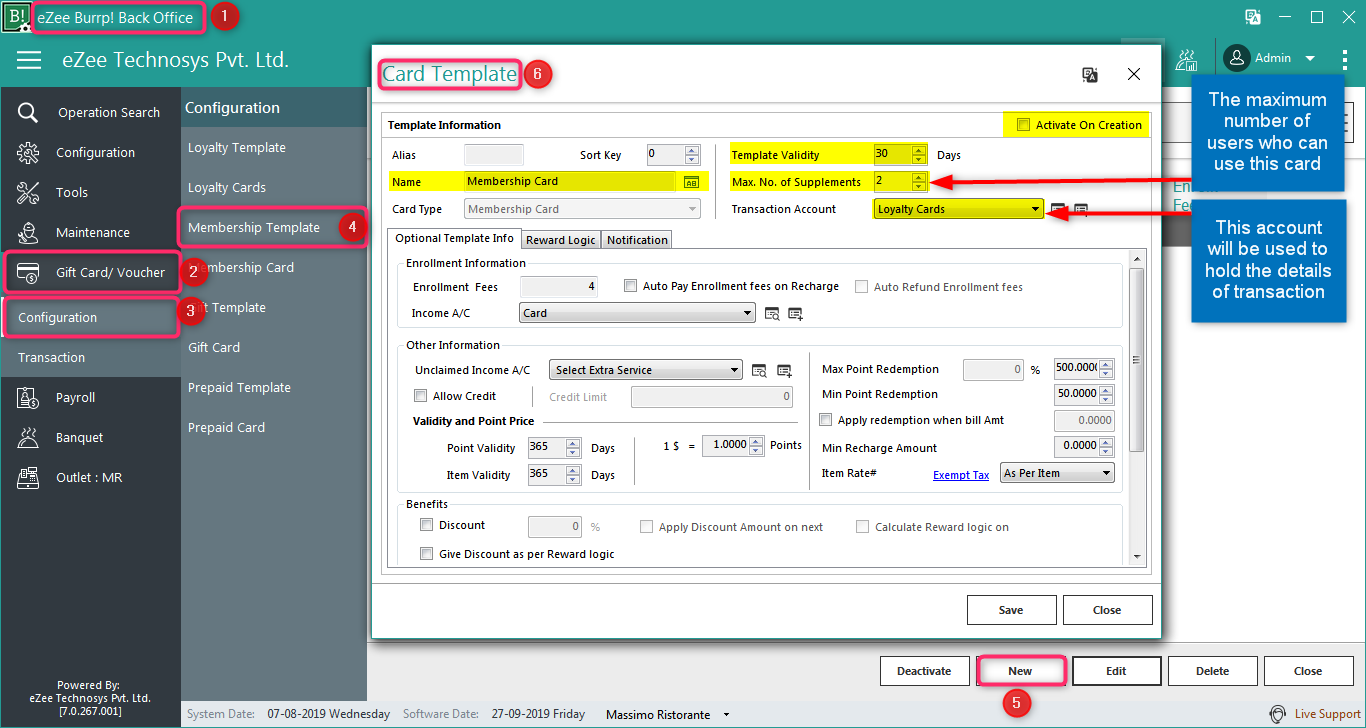Open Payroll via its sidebar icon
Screen dimensions: 1366x728
[x=28, y=397]
